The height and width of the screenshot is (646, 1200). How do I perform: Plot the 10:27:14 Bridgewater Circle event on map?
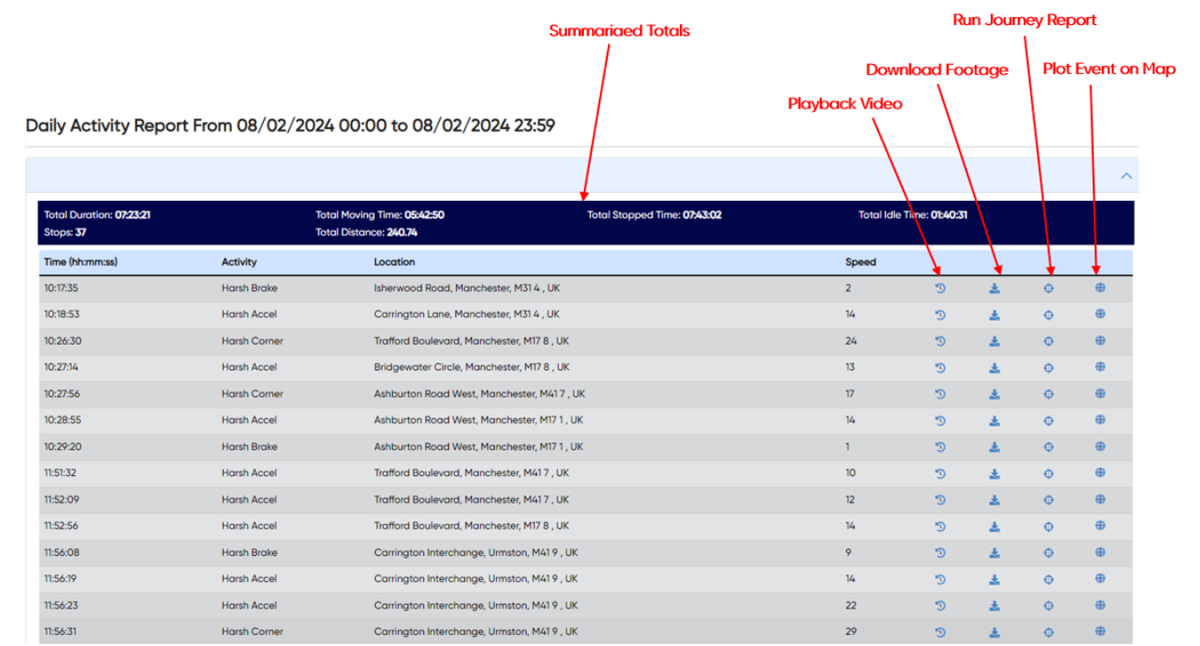click(x=1100, y=367)
